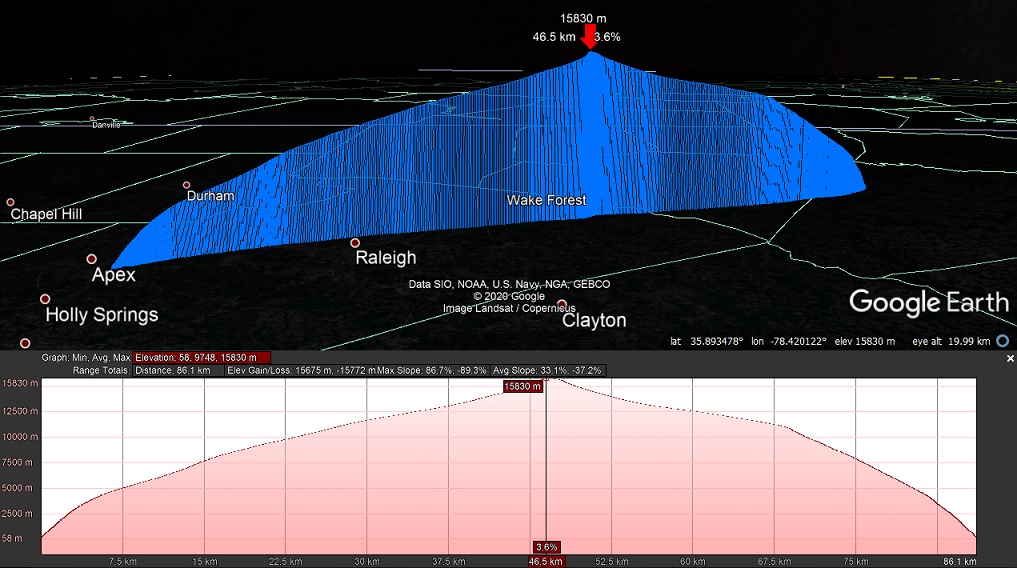Click the Elev Gain/Loss statistic
This screenshot has width=1017, height=568.
(x=300, y=370)
